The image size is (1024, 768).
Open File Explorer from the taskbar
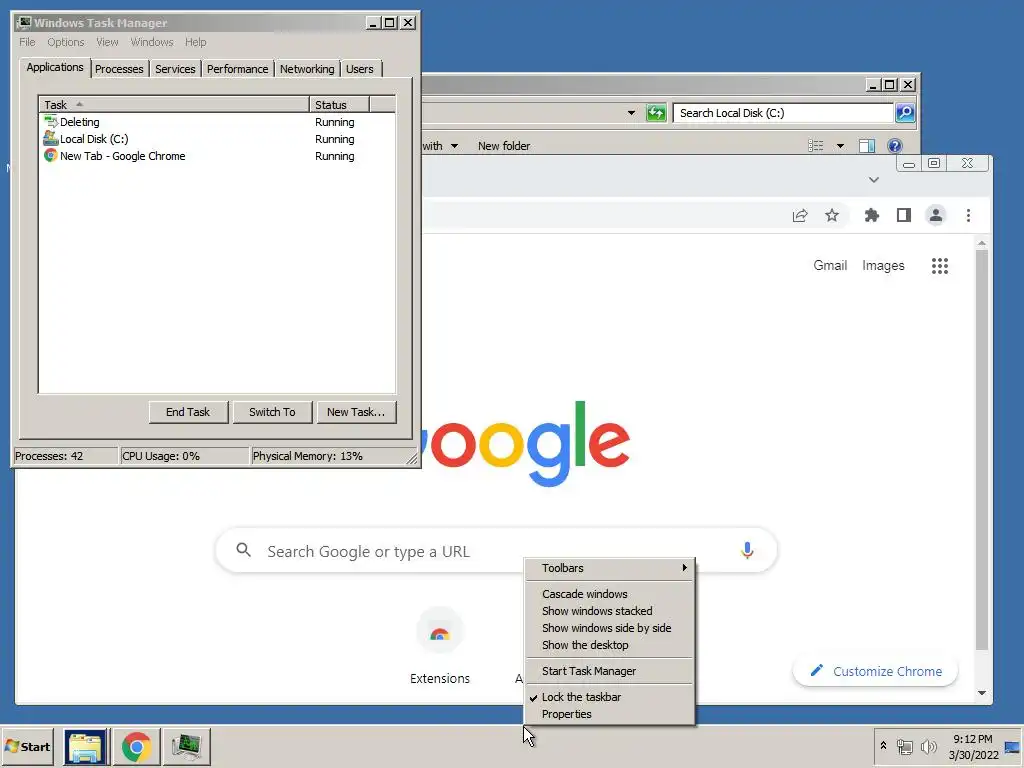[86, 746]
